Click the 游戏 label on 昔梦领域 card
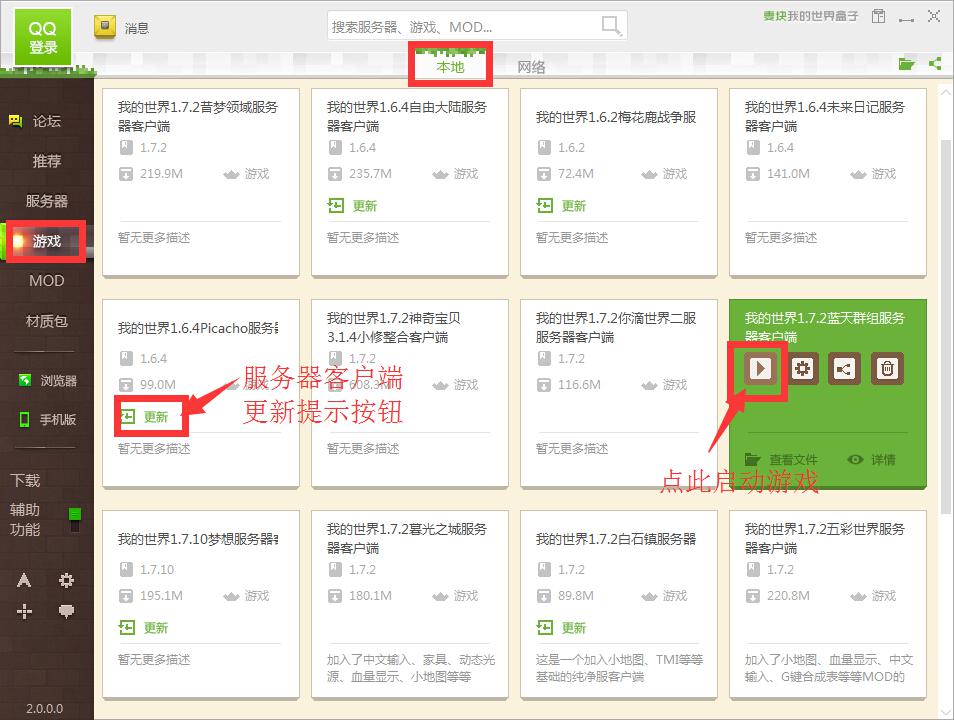Screen dimensions: 954x720 [x=257, y=174]
